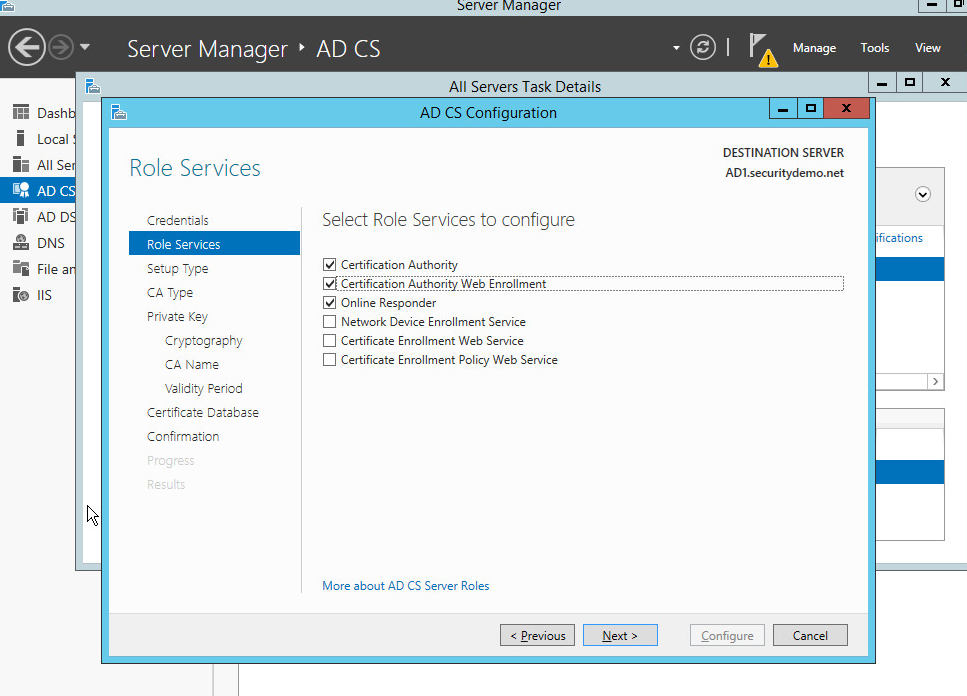Go back with the Server Manager back arrow
The image size is (967, 696).
point(27,47)
